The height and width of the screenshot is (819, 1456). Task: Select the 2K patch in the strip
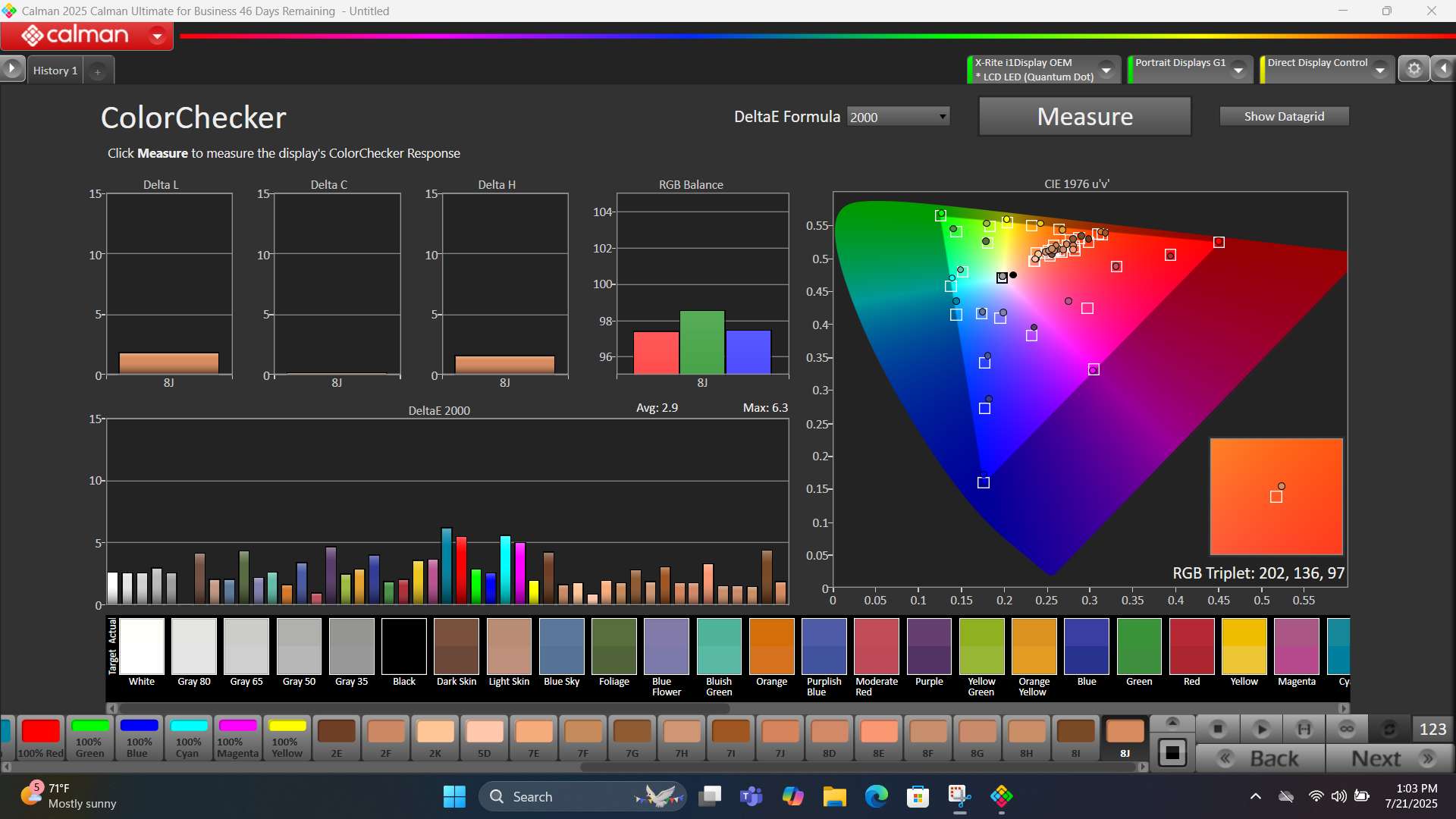pos(435,738)
